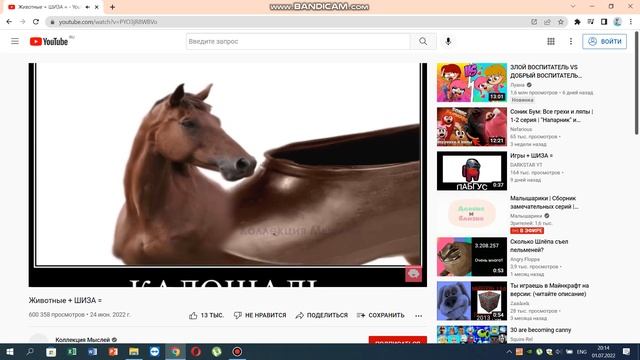Open taskbar search magnifier
This screenshot has width=640, height=360.
click(30, 352)
